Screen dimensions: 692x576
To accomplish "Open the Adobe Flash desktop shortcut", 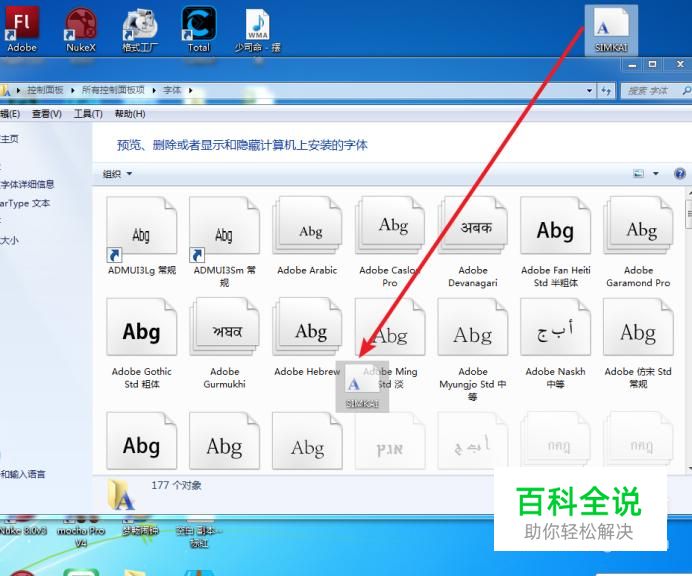I will (x=21, y=30).
